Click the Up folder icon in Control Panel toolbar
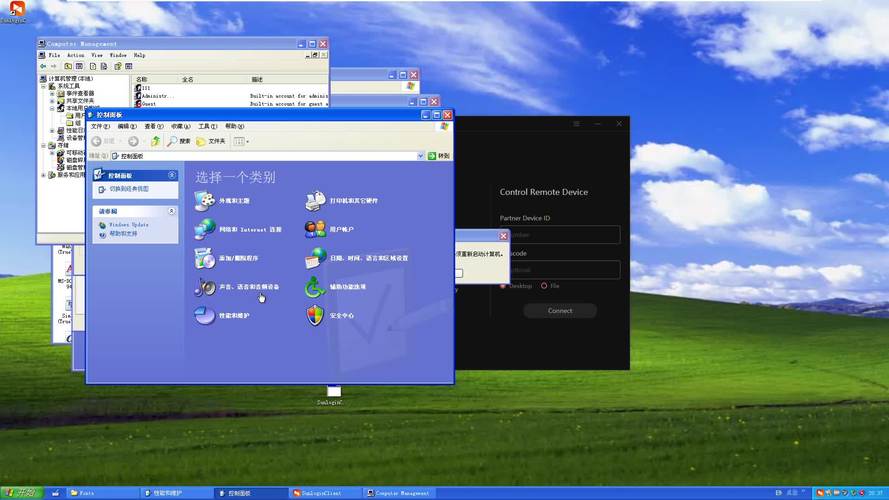 [155, 141]
